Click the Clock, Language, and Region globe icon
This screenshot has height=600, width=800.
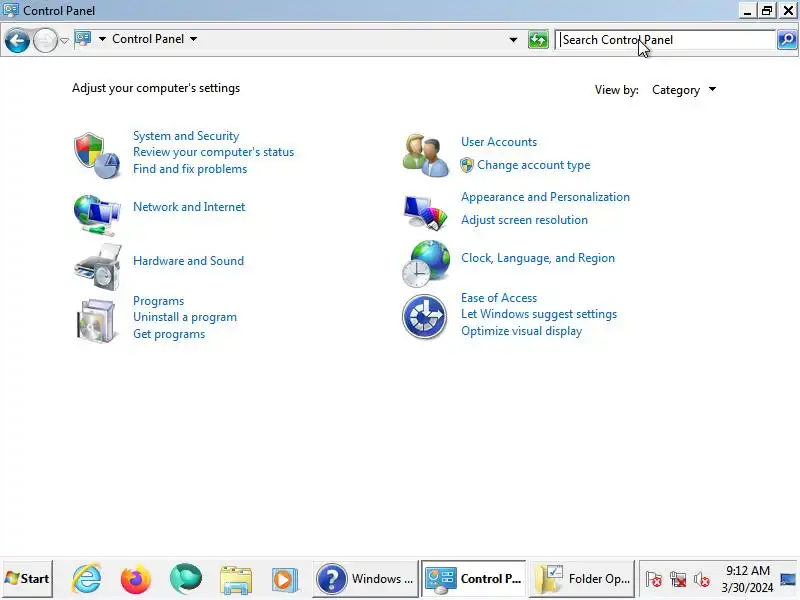tap(426, 264)
